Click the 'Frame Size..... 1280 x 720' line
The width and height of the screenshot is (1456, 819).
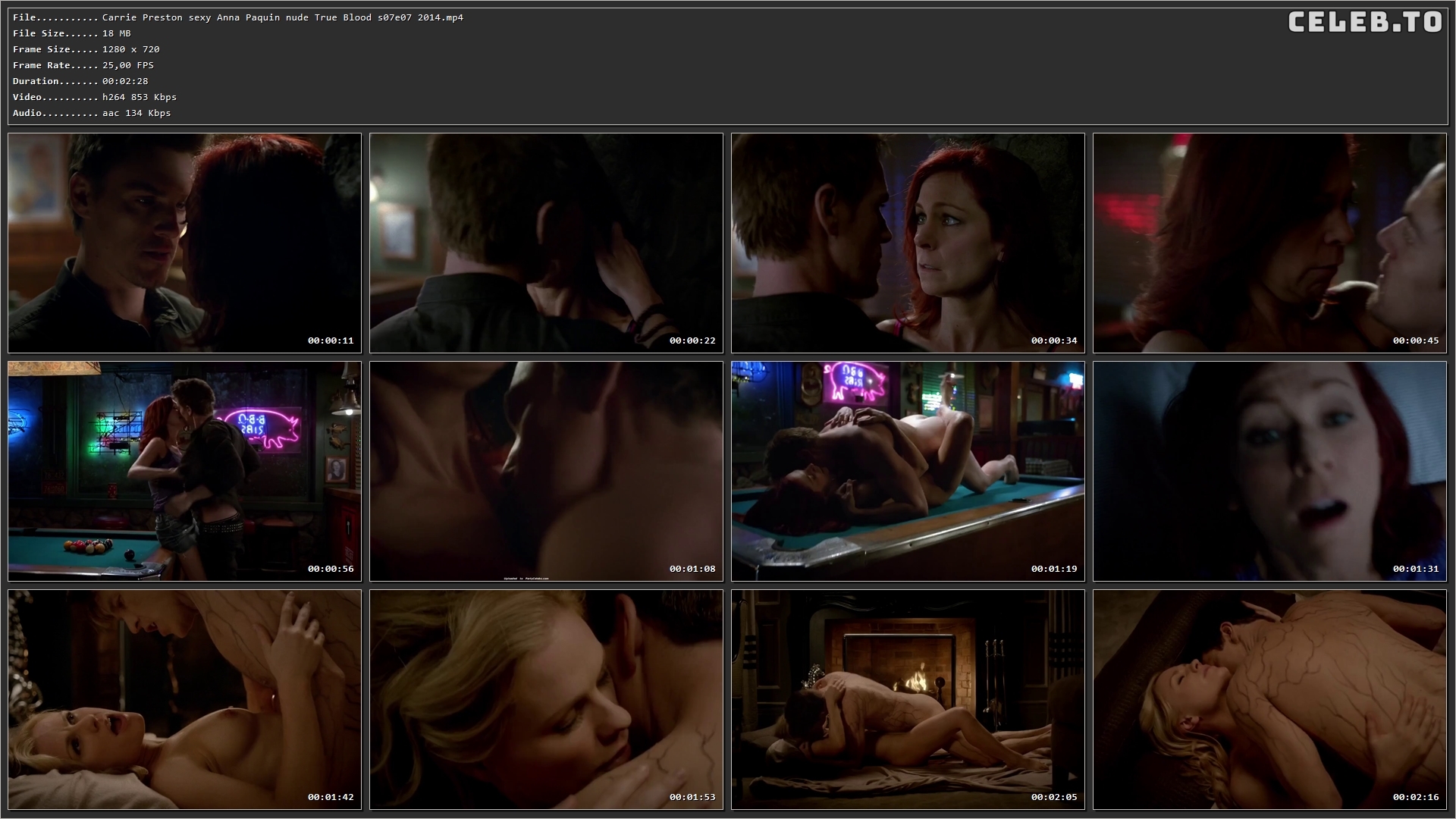[86, 49]
